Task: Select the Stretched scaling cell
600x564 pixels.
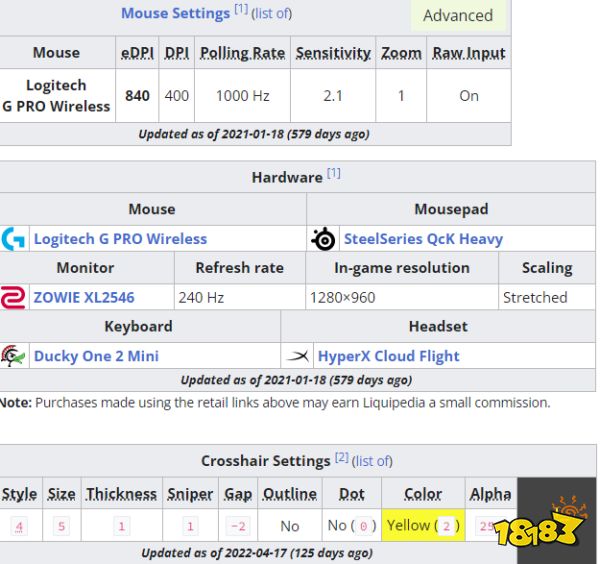Action: tap(547, 298)
